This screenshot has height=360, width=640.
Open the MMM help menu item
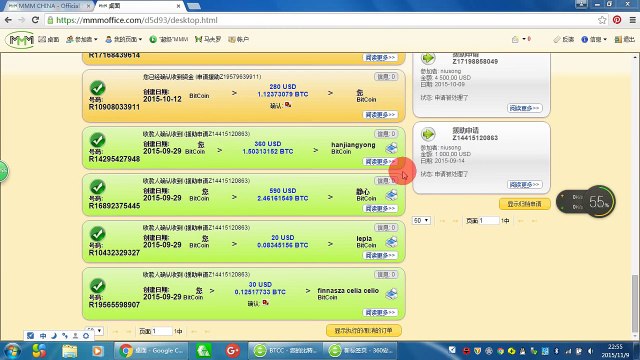point(169,40)
